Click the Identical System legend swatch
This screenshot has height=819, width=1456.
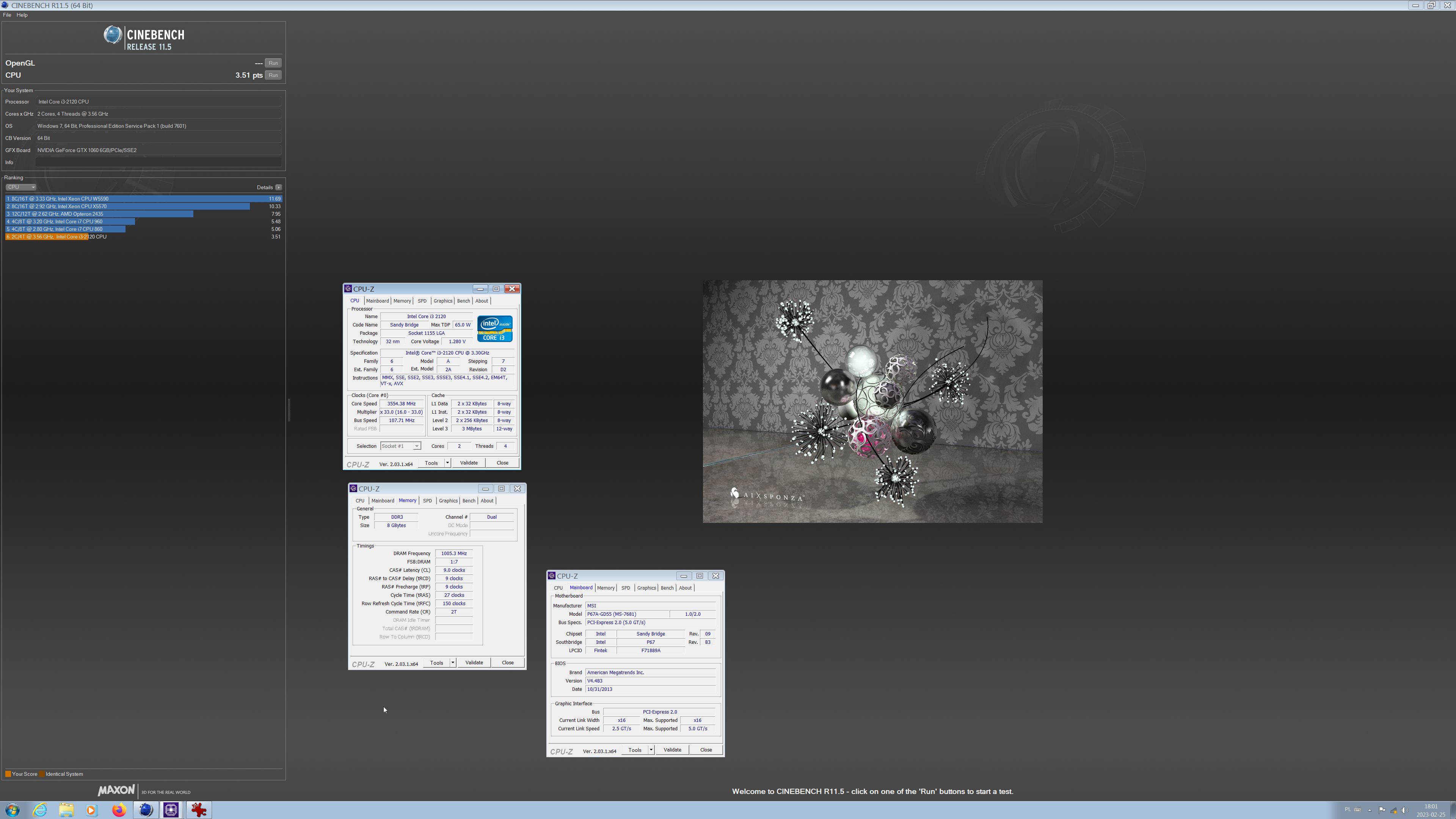(42, 774)
